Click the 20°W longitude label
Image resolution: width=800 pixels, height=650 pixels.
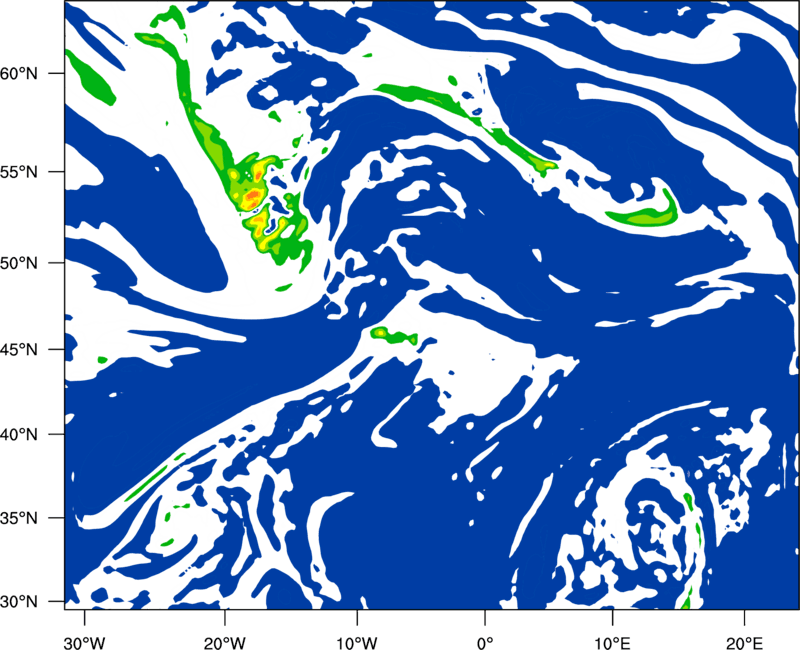[x=224, y=642]
